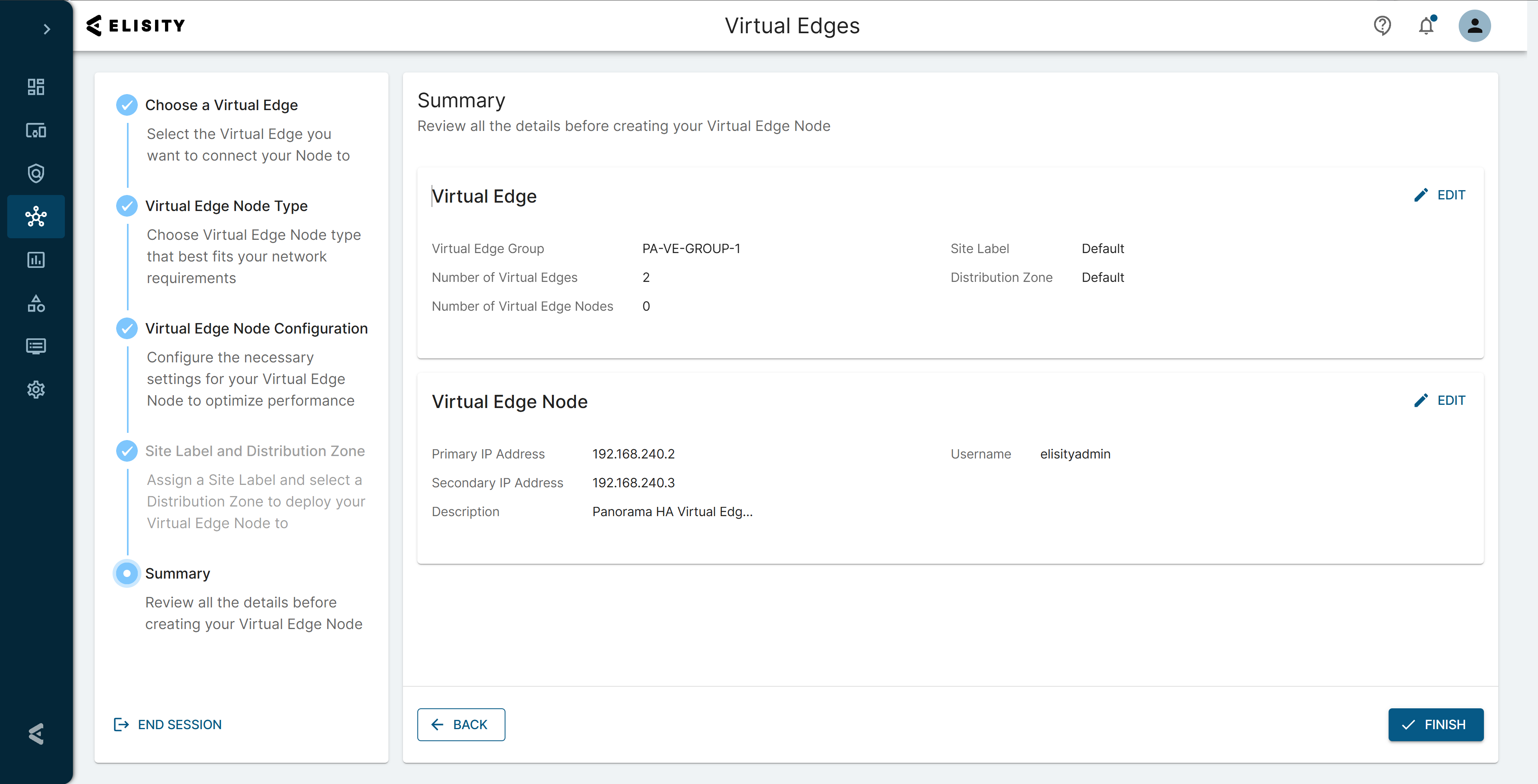1538x784 pixels.
Task: Jump to Virtual Edge Node Configuration step
Action: (x=256, y=328)
